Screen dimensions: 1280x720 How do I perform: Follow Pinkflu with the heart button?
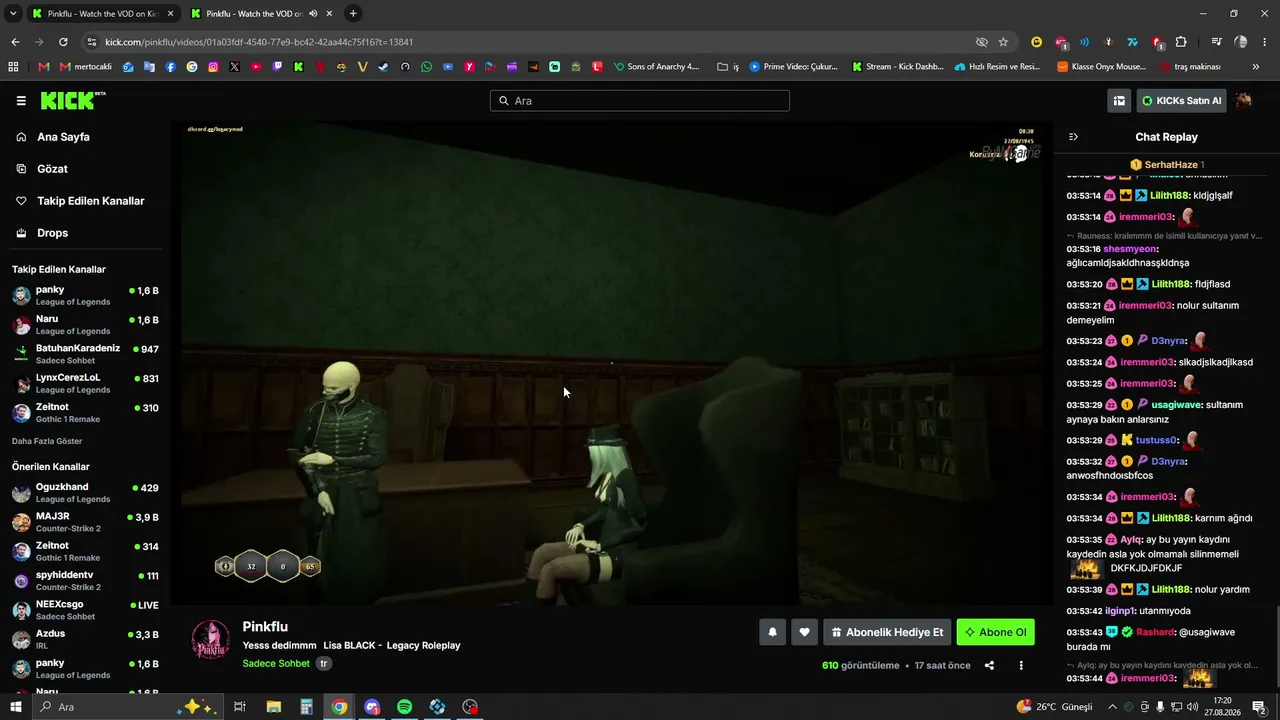(804, 632)
